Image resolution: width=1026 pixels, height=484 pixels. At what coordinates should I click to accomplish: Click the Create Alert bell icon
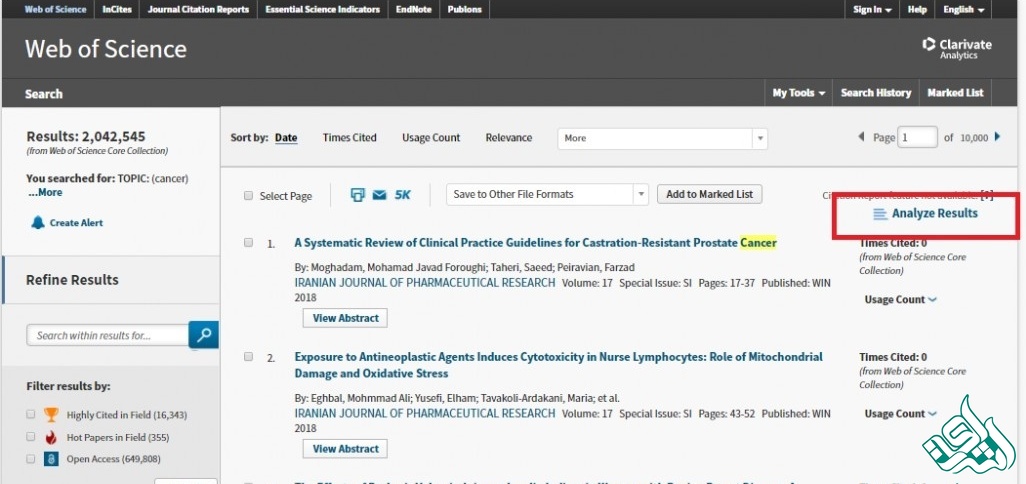[38, 222]
